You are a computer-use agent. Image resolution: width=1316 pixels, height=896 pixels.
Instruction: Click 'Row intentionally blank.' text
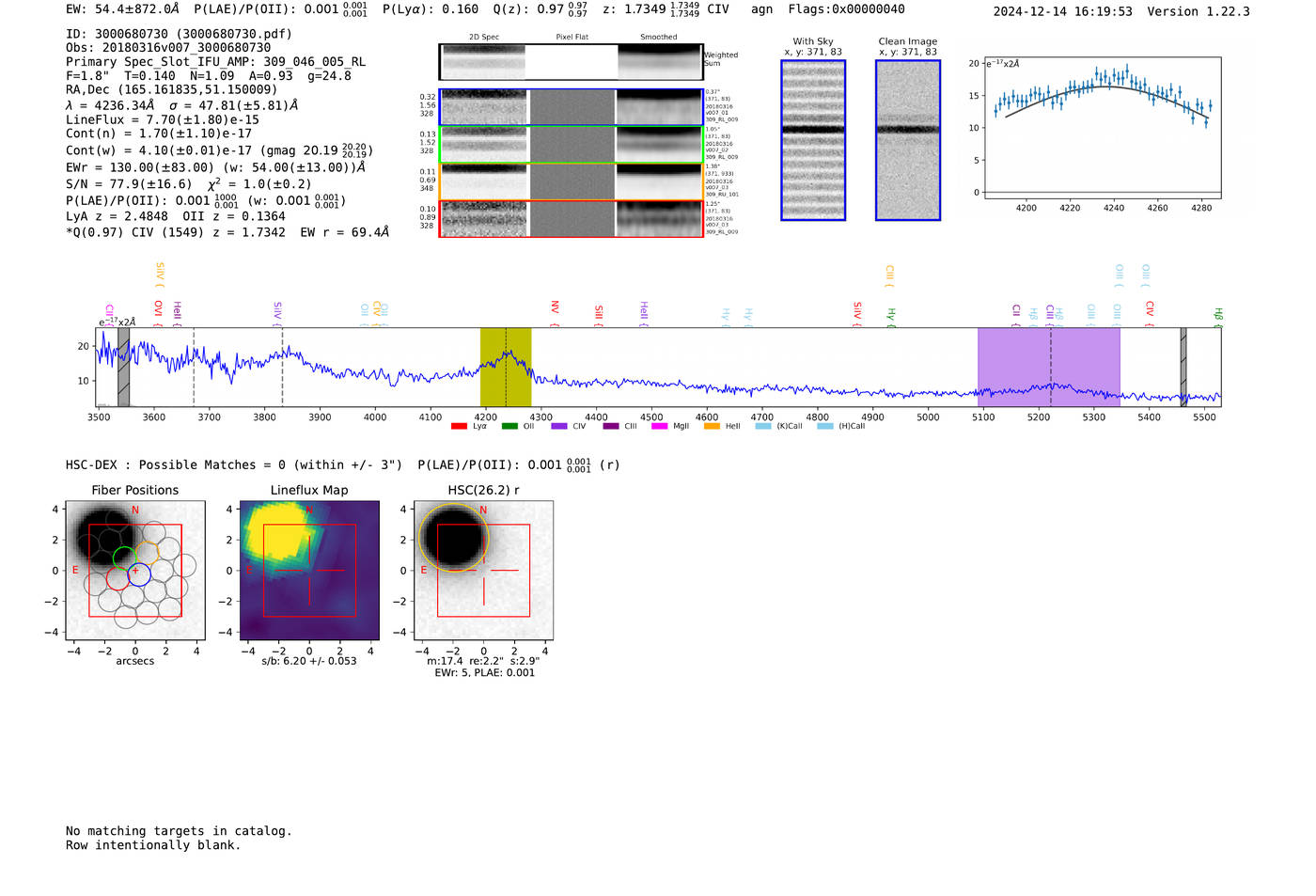[153, 845]
